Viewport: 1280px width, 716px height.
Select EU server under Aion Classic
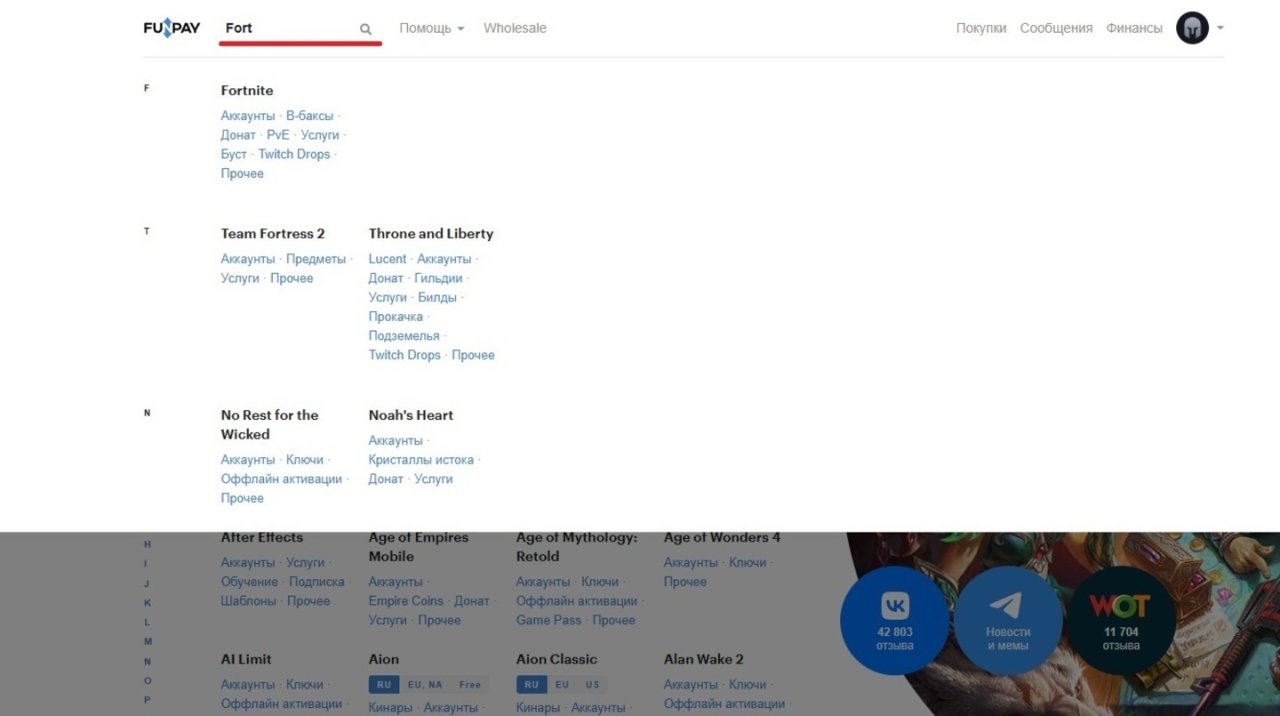click(x=562, y=685)
